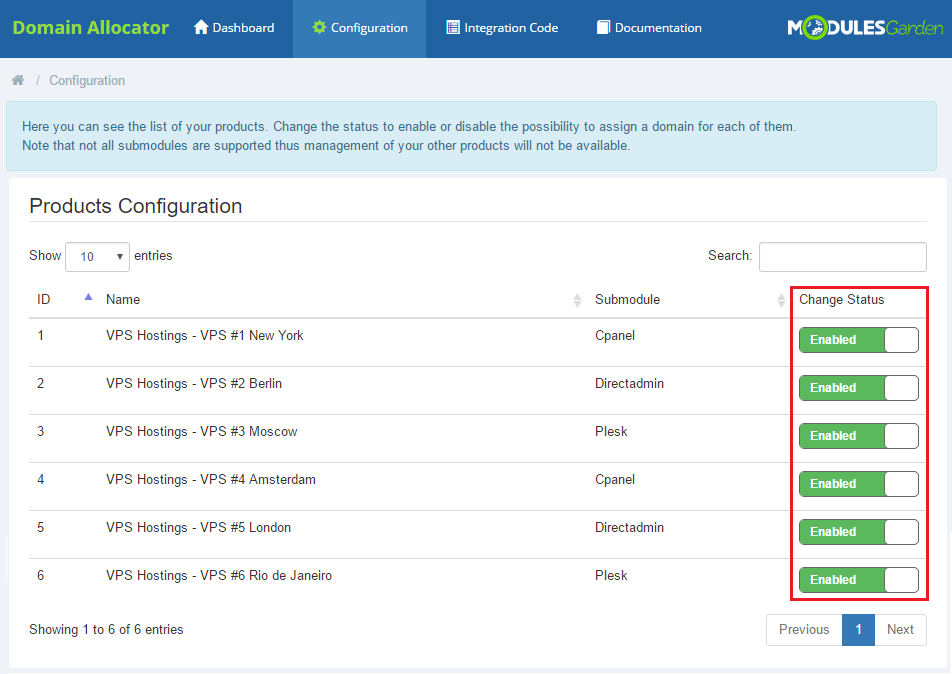The width and height of the screenshot is (952, 674).
Task: Click the Next pagination button
Action: (x=900, y=630)
